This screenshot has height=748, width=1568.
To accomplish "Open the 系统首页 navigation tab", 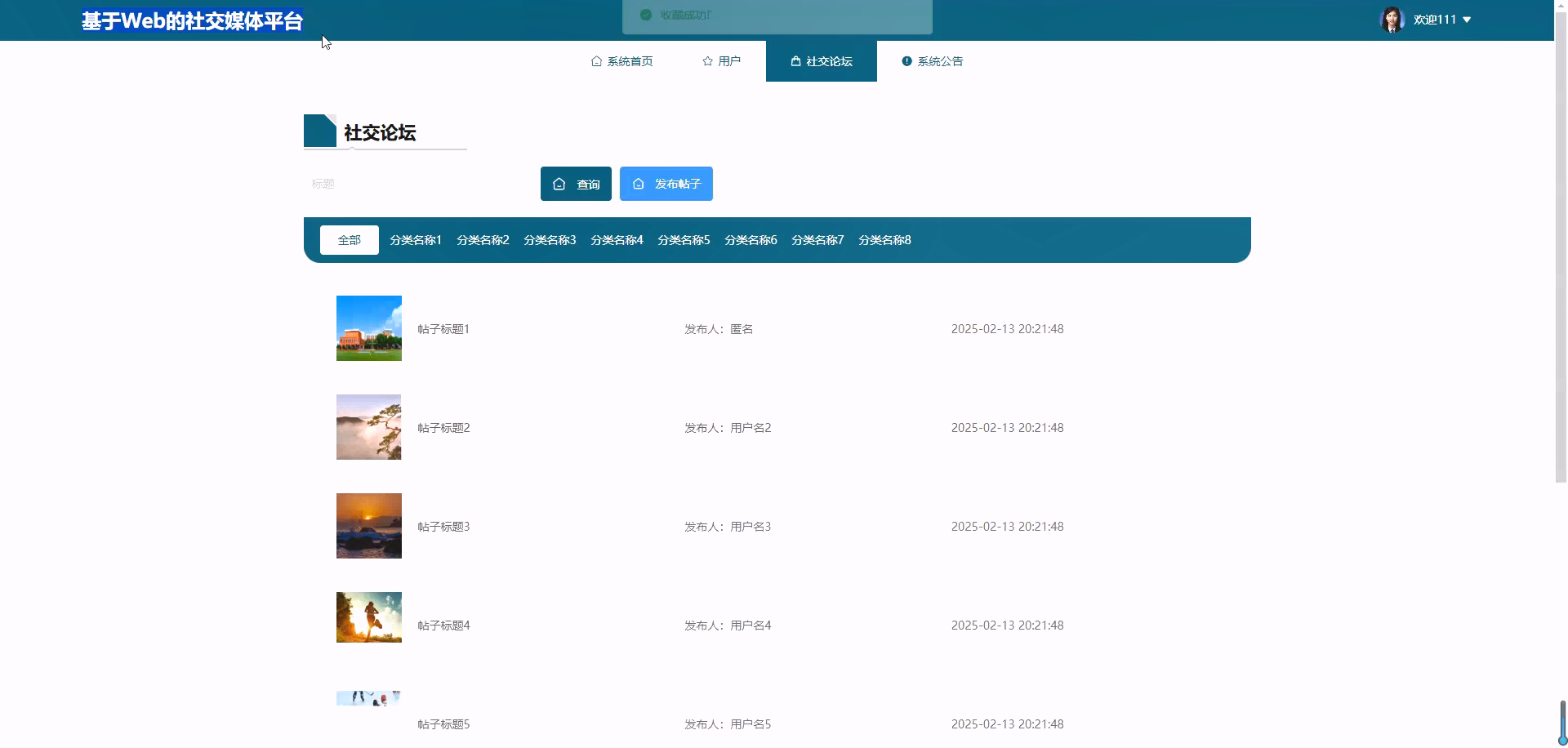I will pyautogui.click(x=621, y=61).
